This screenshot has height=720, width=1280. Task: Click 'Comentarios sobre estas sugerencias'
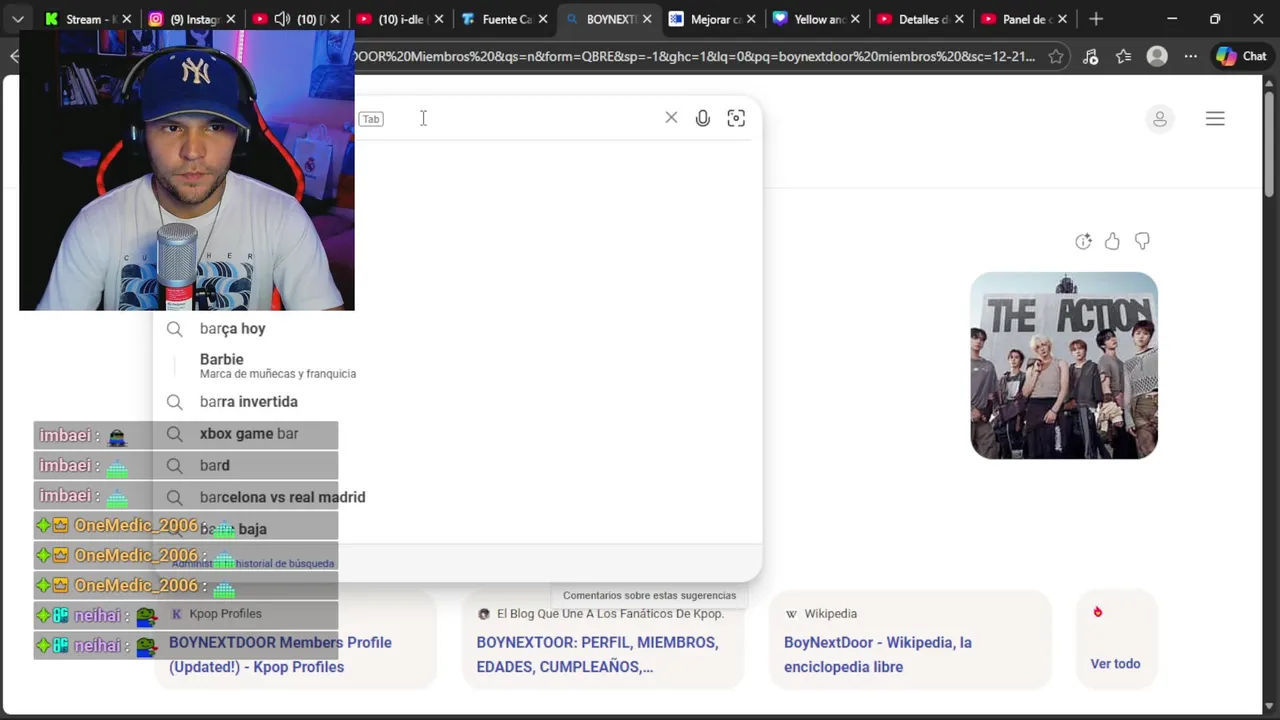pos(649,595)
